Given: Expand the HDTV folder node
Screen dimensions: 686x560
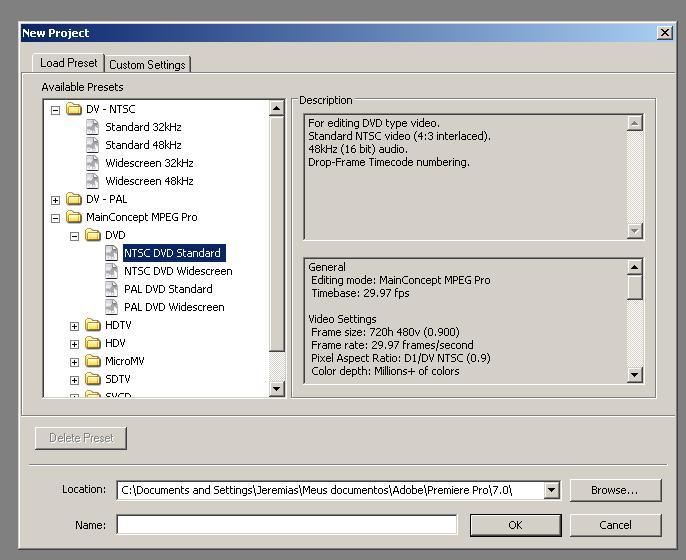Looking at the screenshot, I should coord(74,326).
